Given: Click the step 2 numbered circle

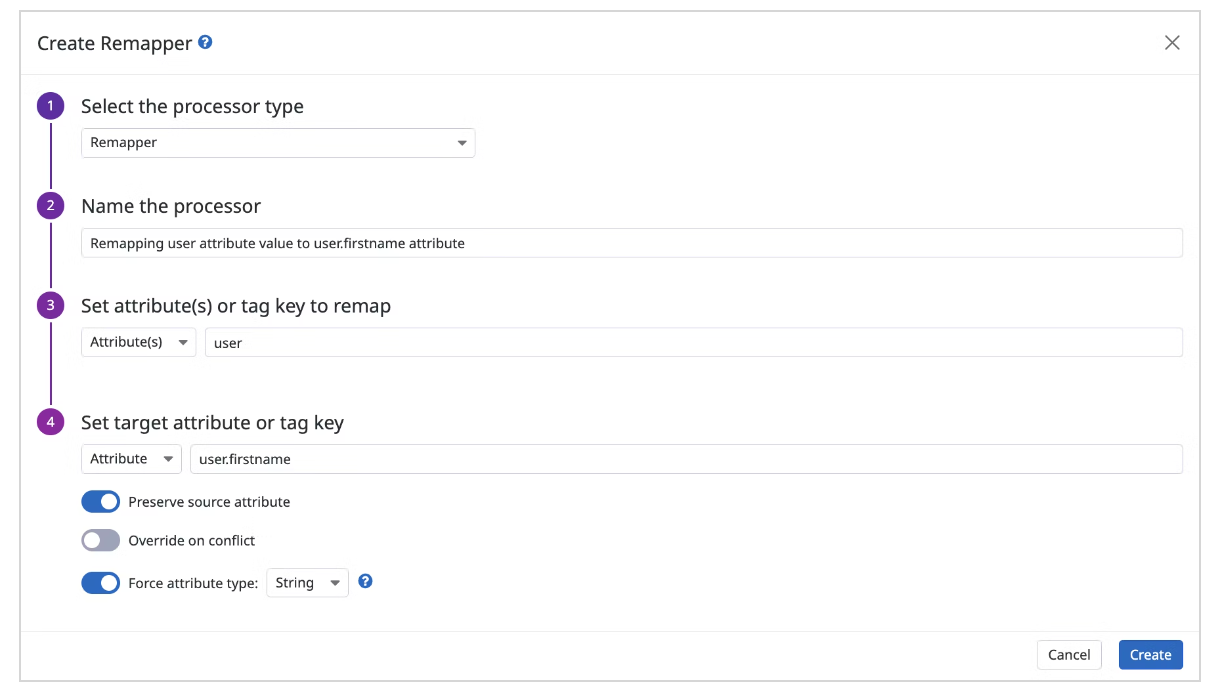Looking at the screenshot, I should 50,205.
